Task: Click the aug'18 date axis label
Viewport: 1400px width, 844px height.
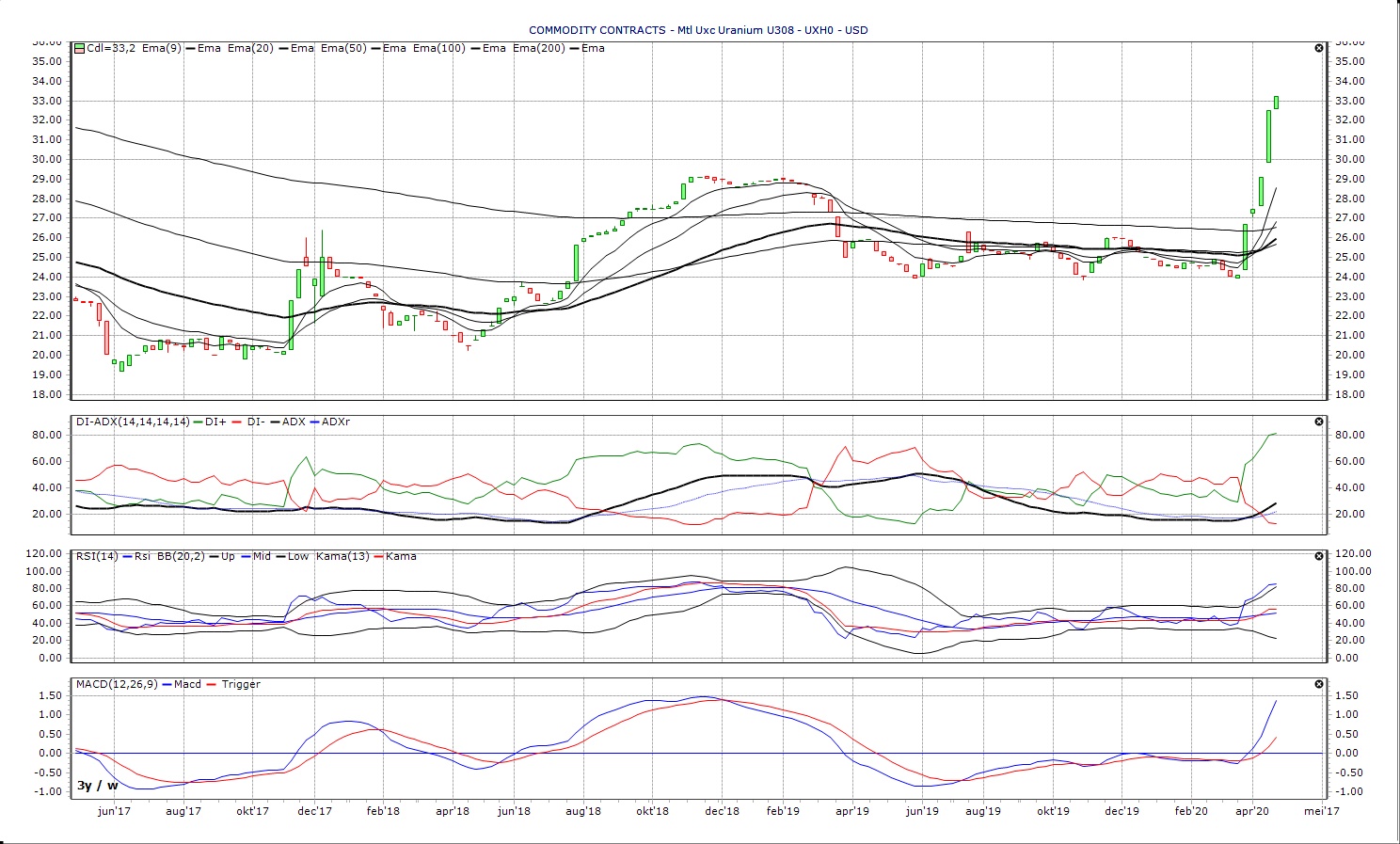Action: coord(583,811)
